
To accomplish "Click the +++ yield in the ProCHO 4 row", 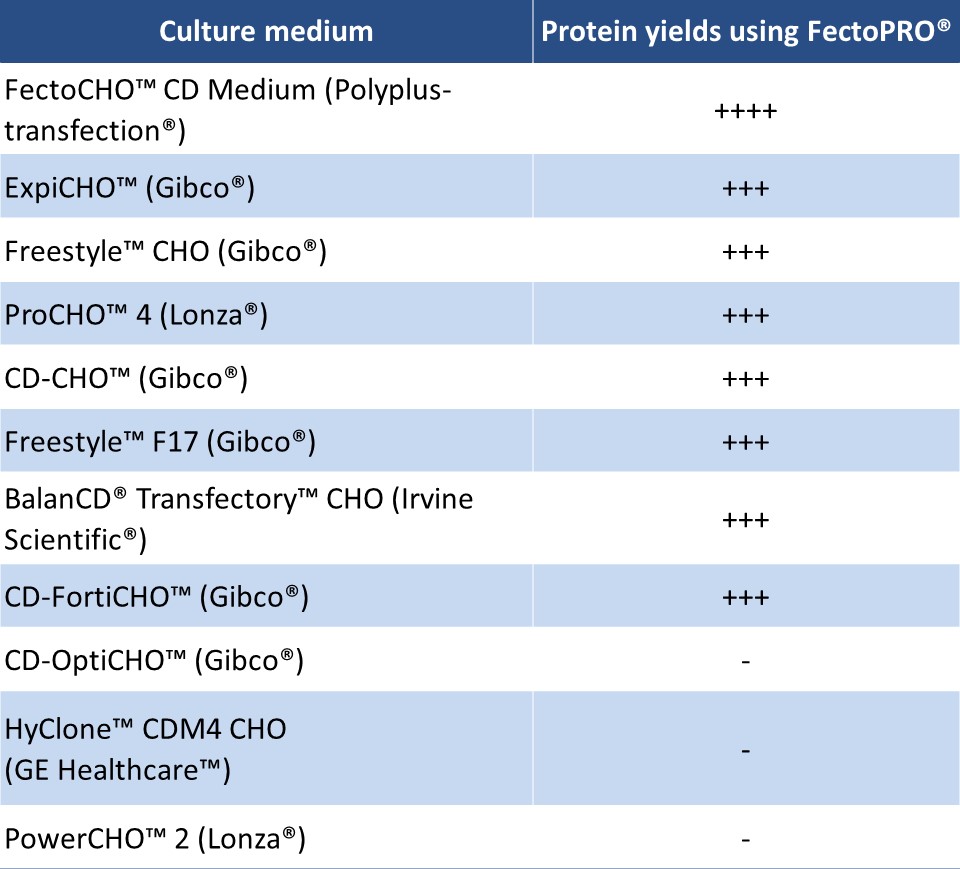I will pos(745,315).
